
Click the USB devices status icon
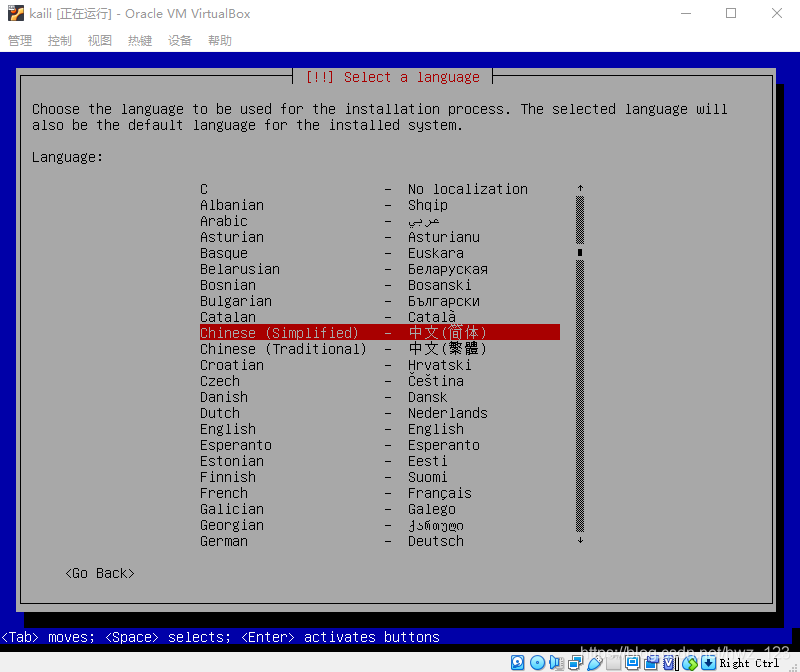coord(595,662)
